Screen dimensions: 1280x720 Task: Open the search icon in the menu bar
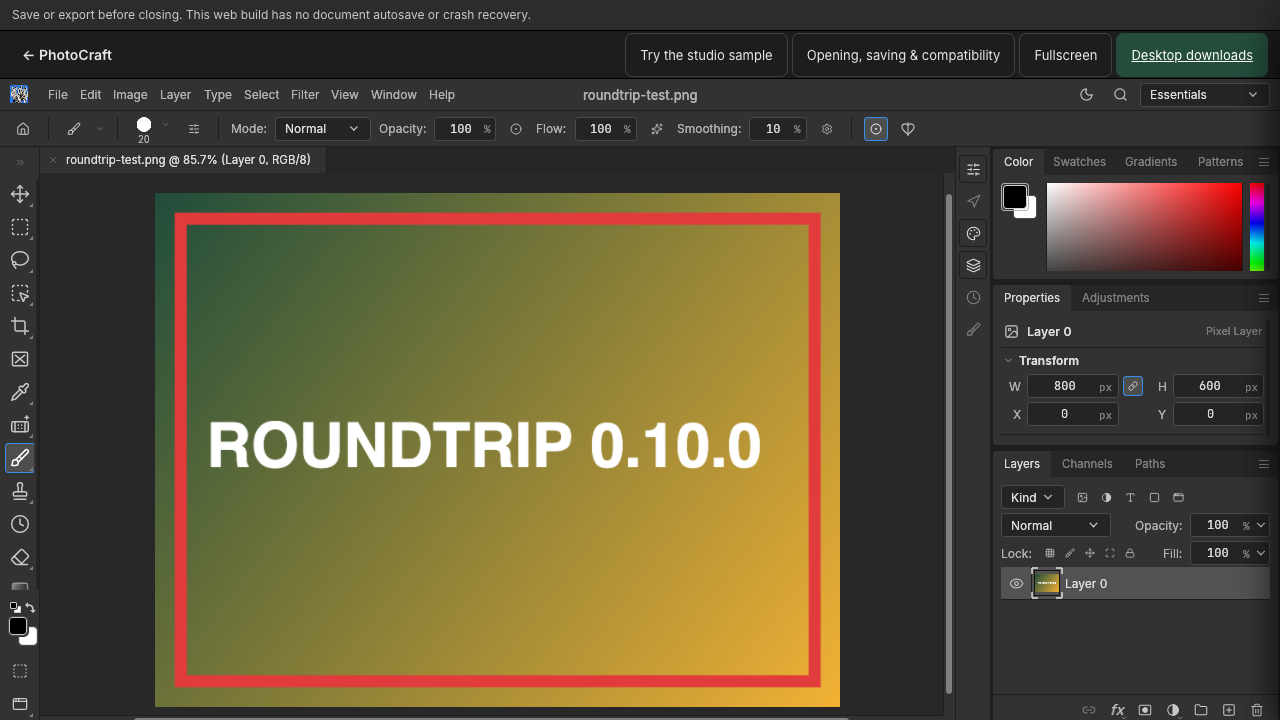click(1121, 95)
